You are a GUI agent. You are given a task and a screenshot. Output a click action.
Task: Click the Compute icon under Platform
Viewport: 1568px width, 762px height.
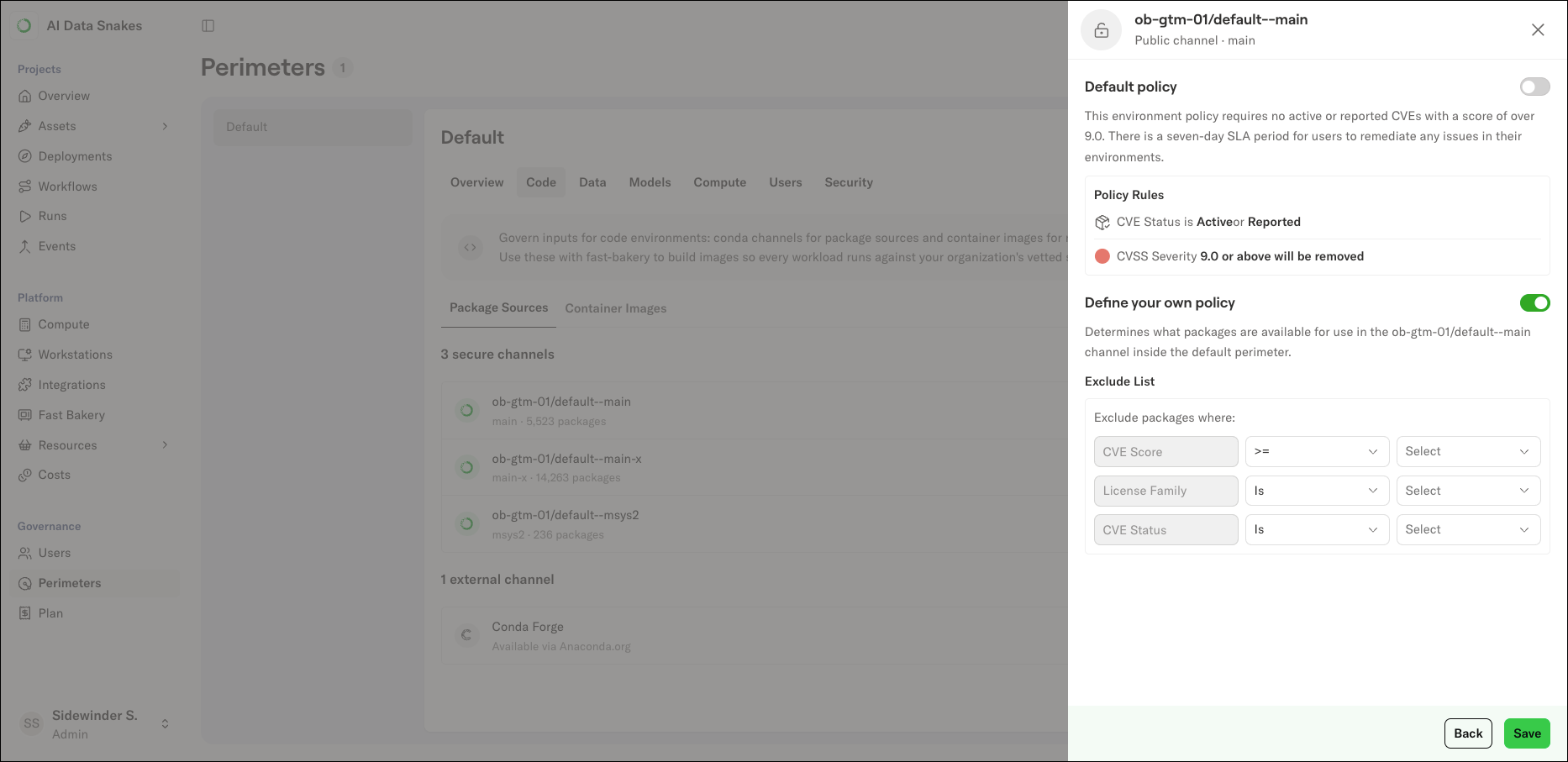click(x=25, y=324)
